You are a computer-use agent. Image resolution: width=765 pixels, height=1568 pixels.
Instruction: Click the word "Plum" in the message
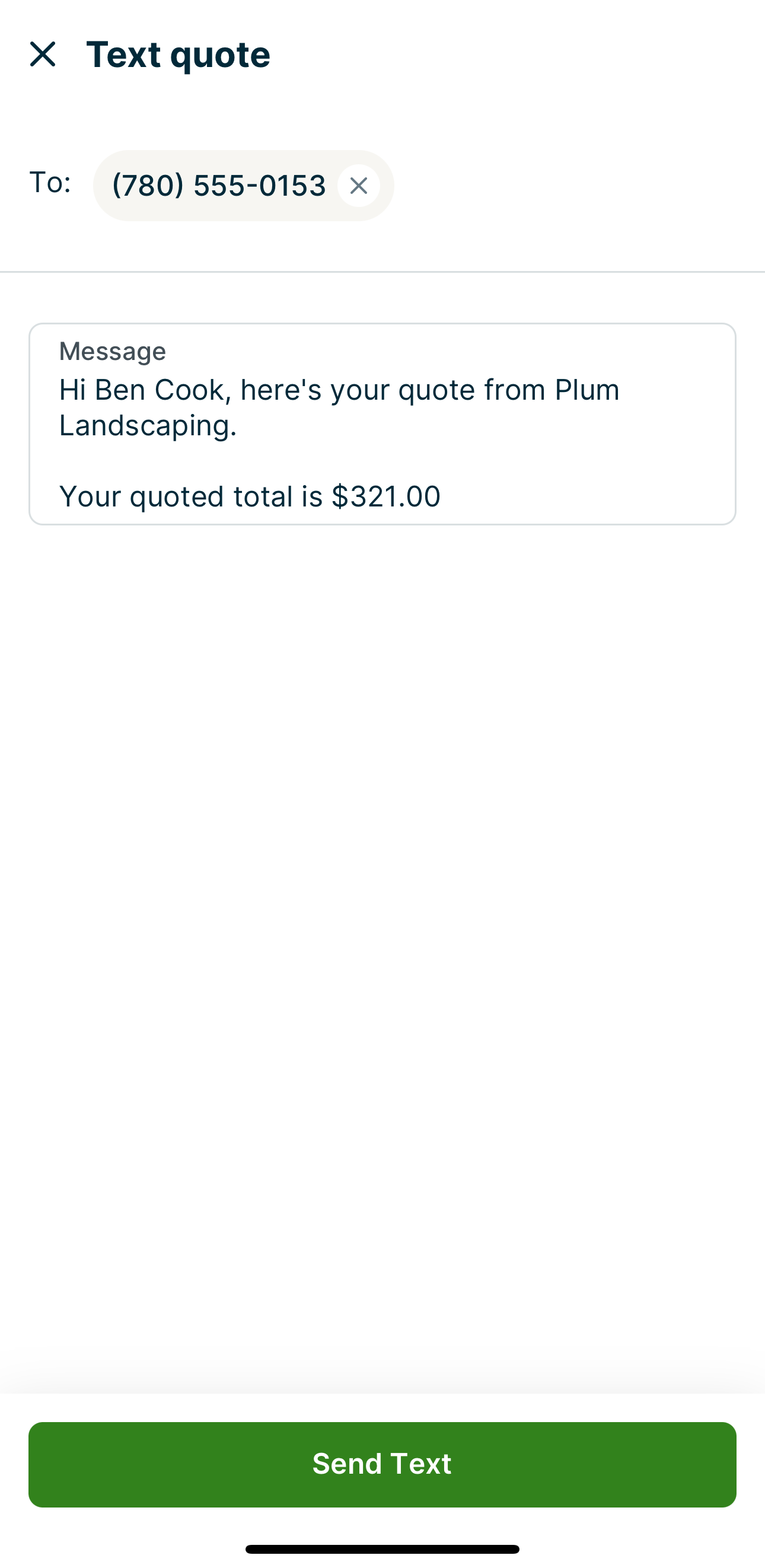pyautogui.click(x=586, y=390)
